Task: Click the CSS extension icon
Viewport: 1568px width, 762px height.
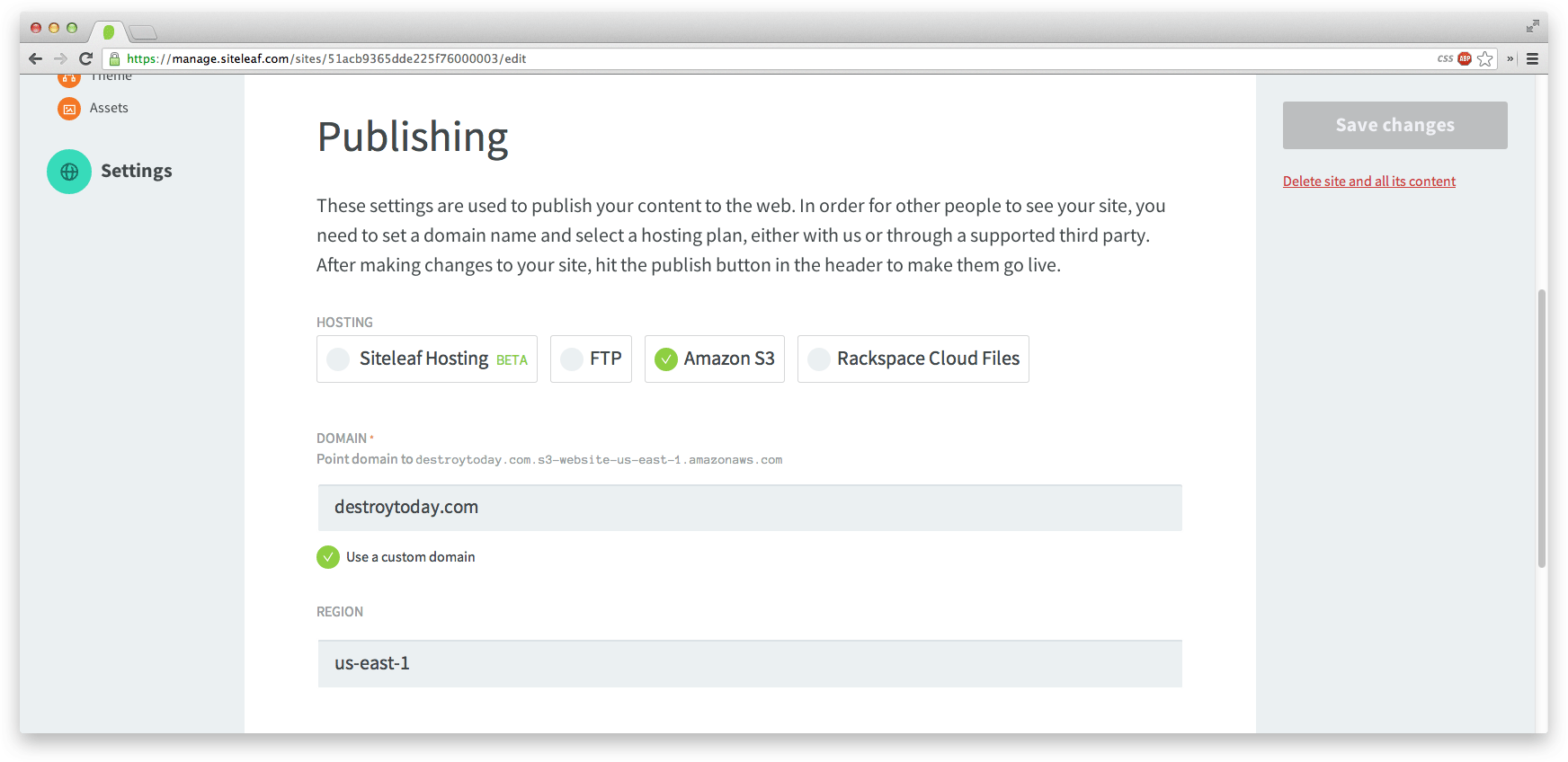Action: 1445,58
